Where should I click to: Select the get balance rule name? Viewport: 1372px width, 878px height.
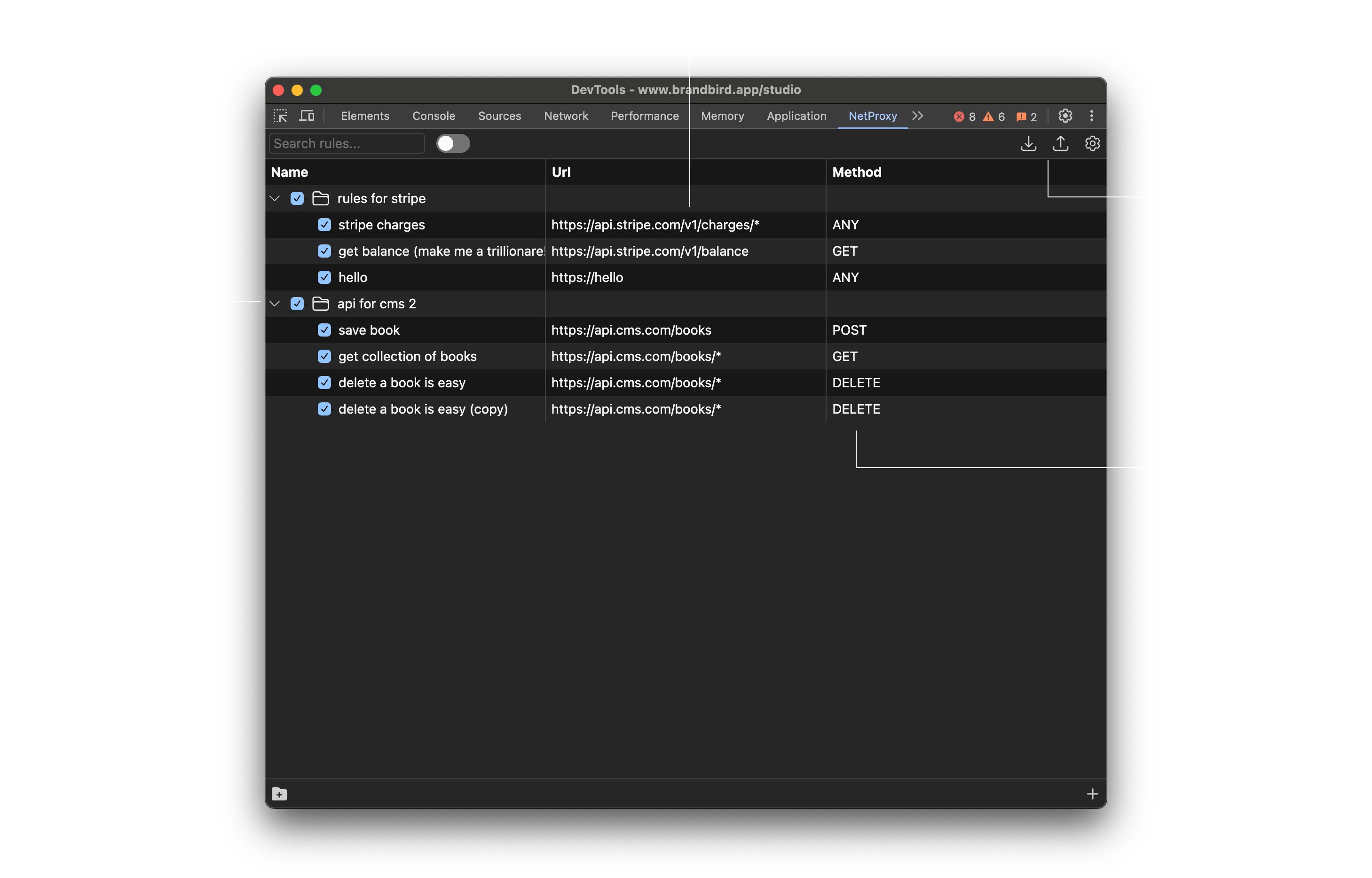[x=442, y=251]
